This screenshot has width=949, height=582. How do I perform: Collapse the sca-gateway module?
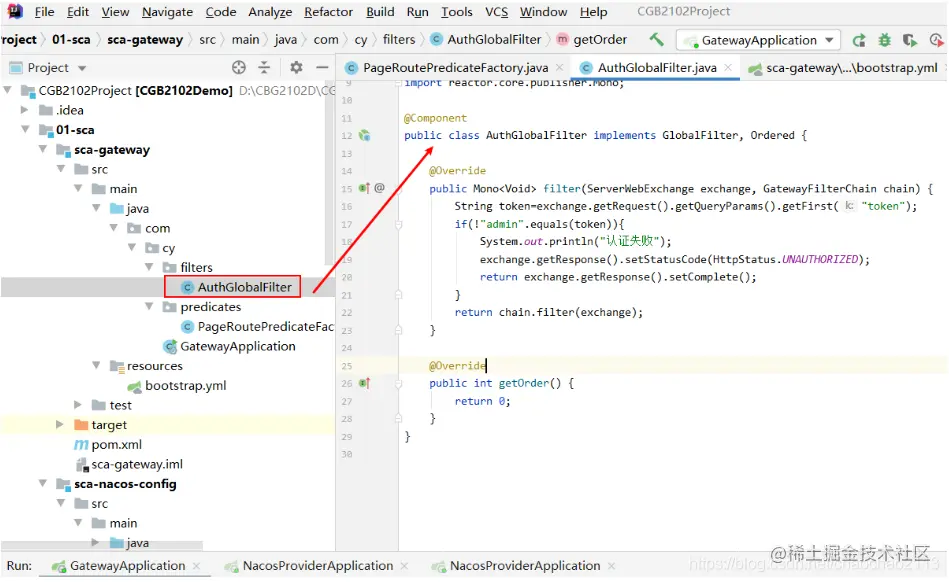[x=43, y=149]
